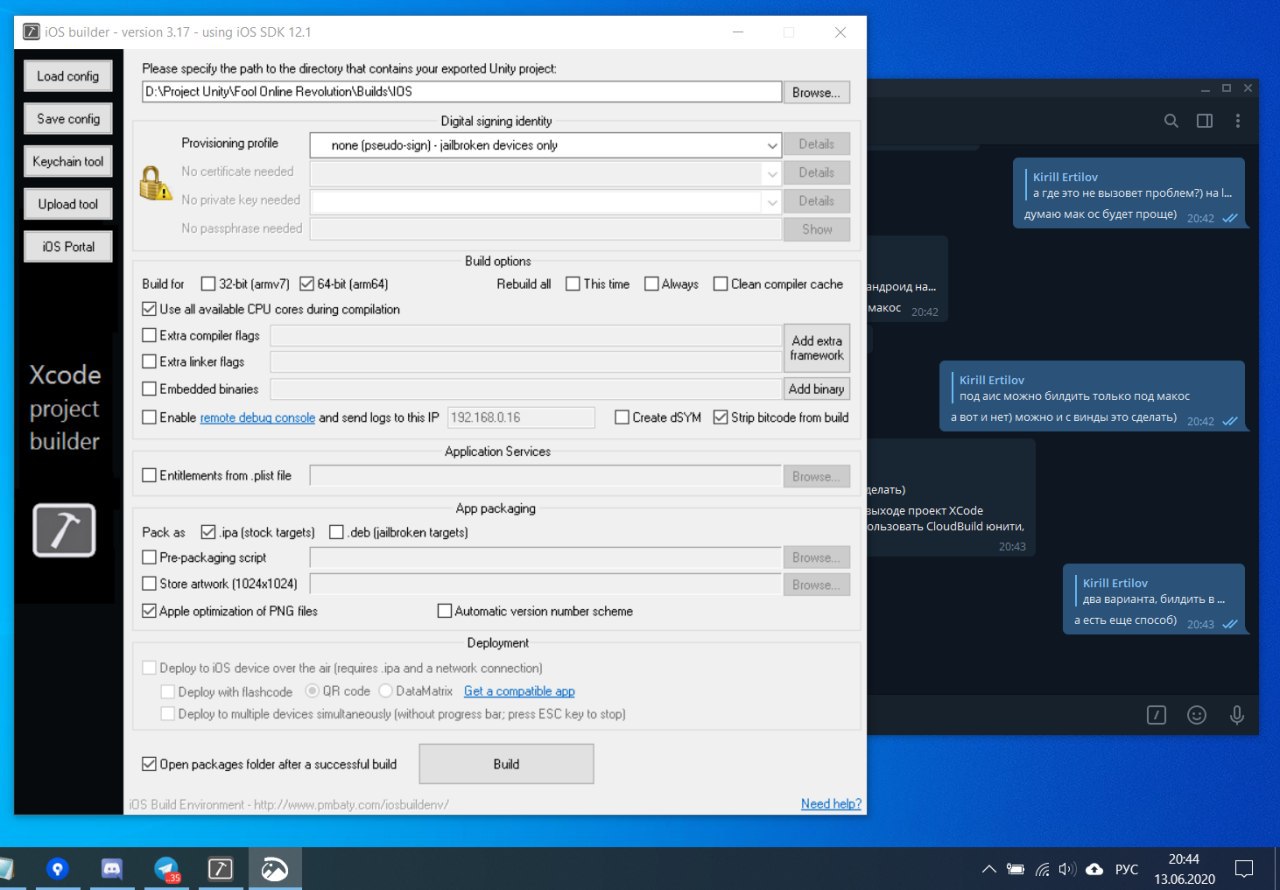Image resolution: width=1280 pixels, height=890 pixels.
Task: Click the iOS builder taskbar icon
Action: (220, 869)
